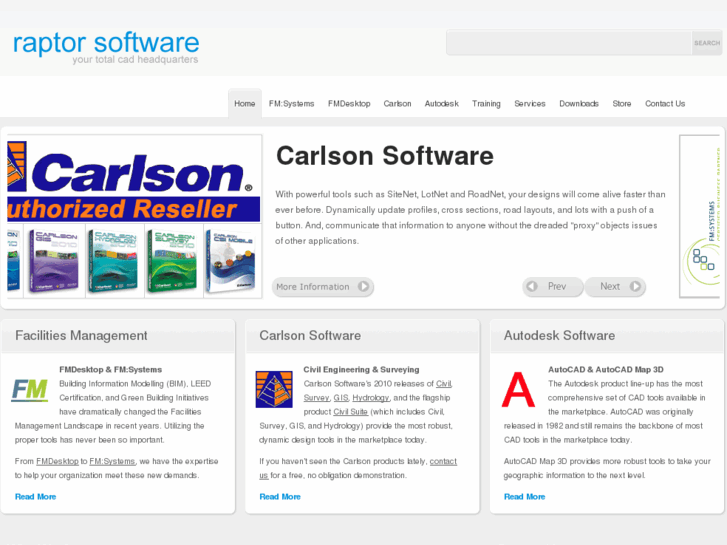Click the right arrow icon on Next
727x545 pixels.
[x=635, y=286]
